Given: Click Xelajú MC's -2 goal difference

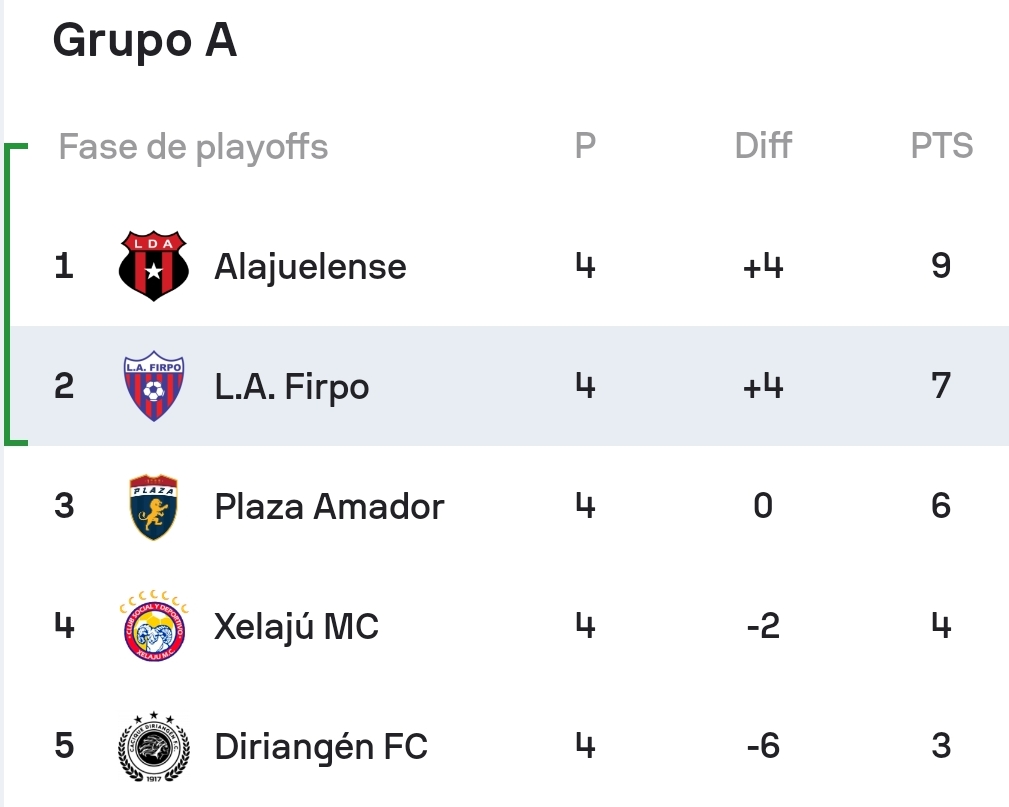Looking at the screenshot, I should 763,626.
